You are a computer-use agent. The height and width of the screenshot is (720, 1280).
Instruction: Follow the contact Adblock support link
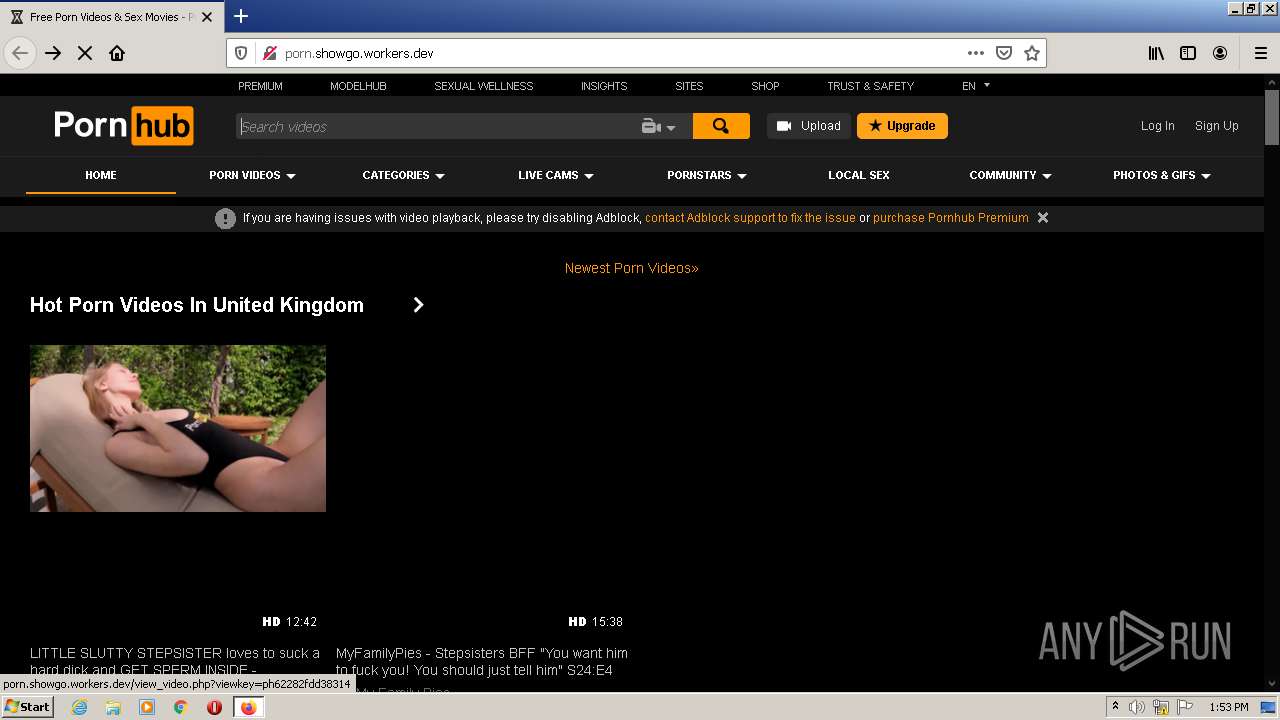(x=750, y=218)
